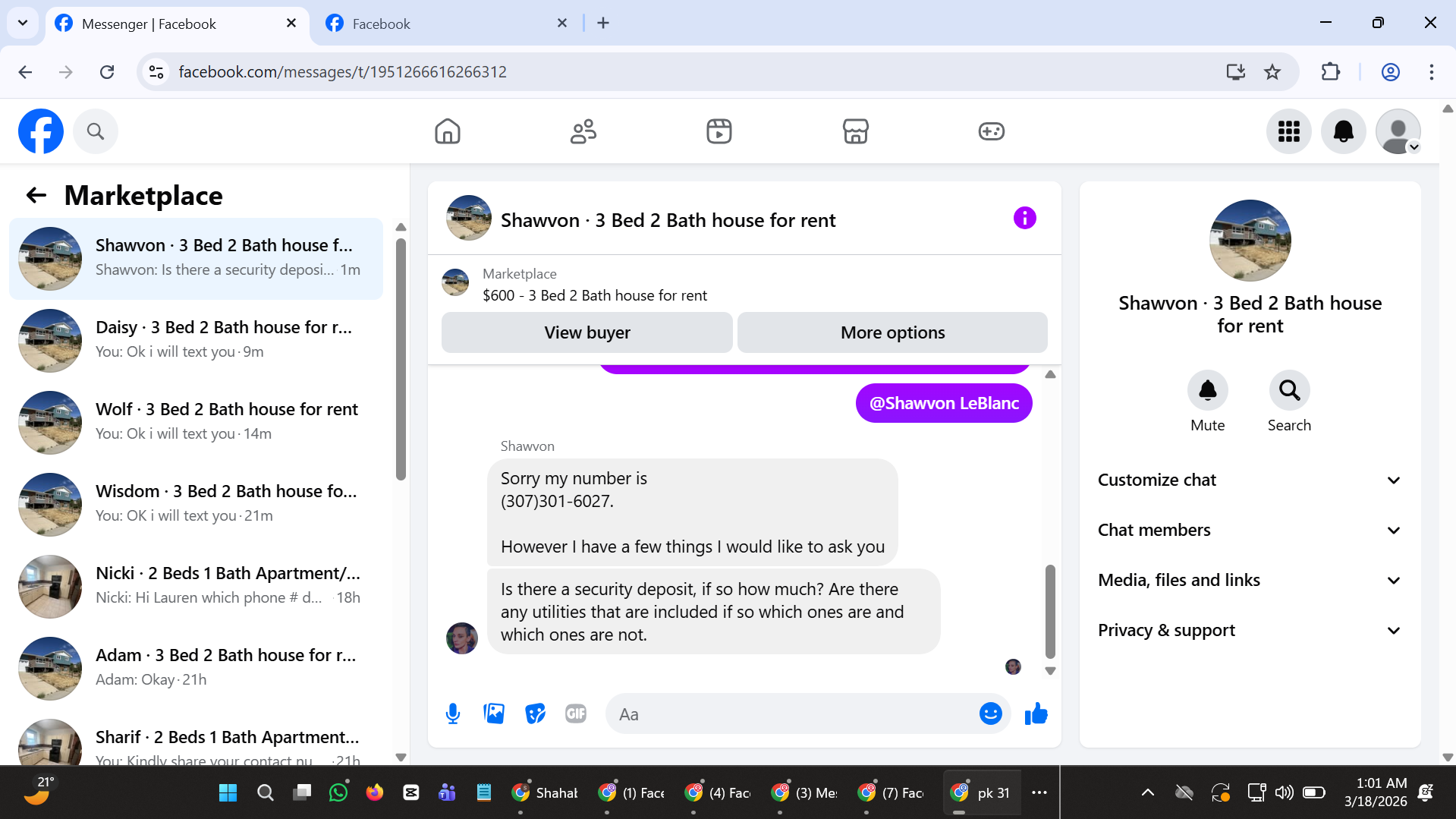Open the Reels video icon
Image resolution: width=1456 pixels, height=819 pixels.
(719, 131)
